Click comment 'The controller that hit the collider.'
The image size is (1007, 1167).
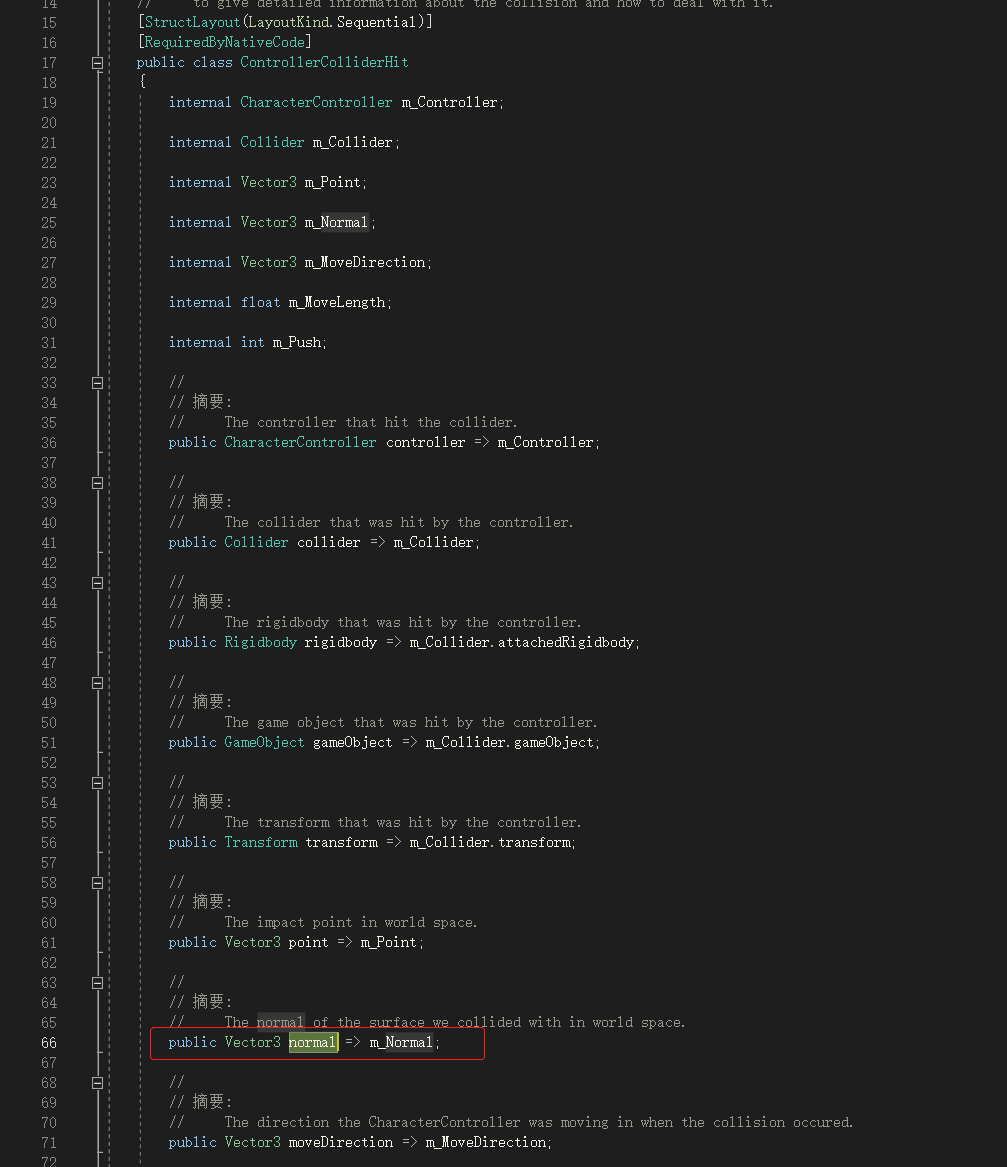pos(371,423)
